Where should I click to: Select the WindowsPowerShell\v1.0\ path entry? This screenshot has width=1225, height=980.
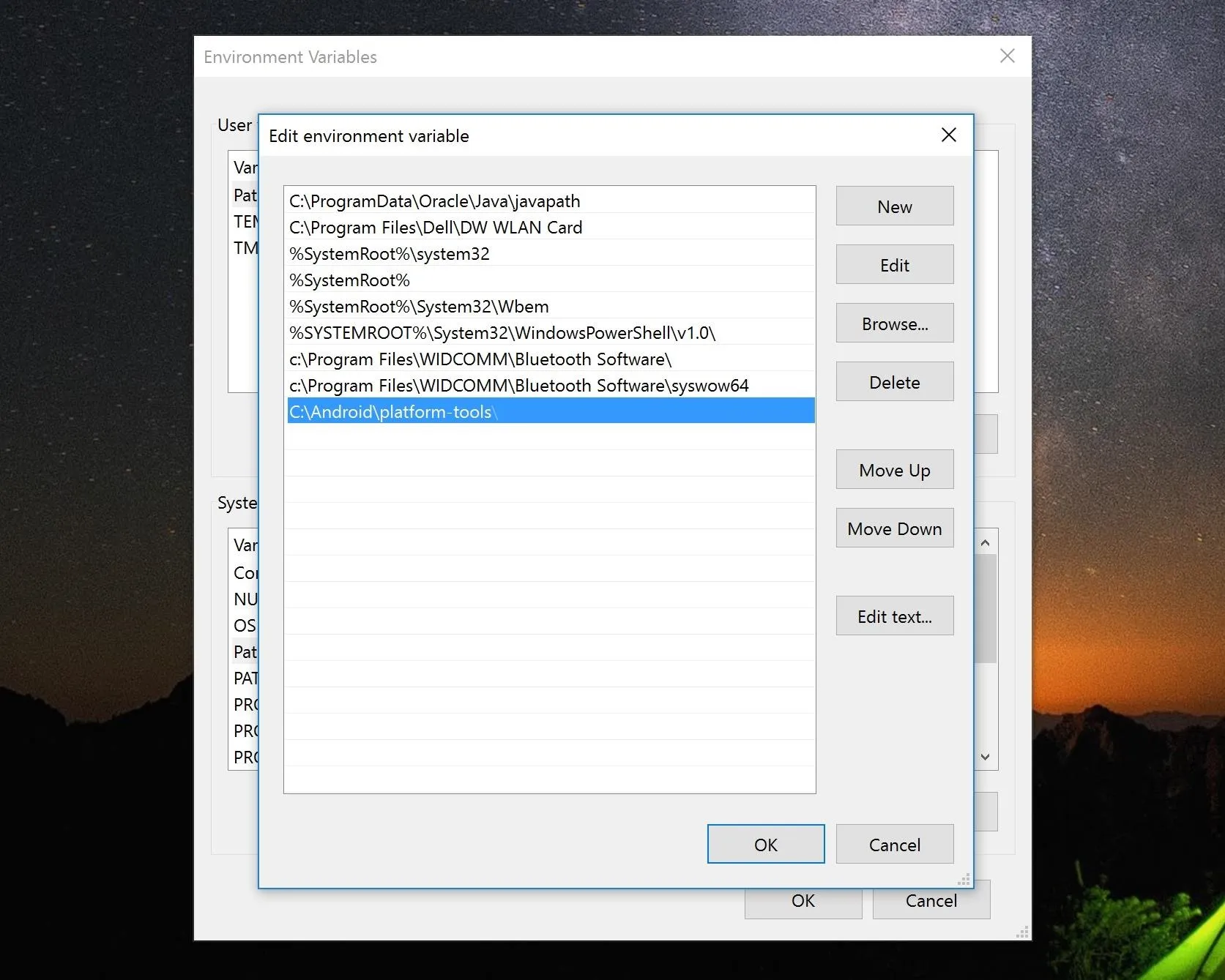(x=551, y=333)
